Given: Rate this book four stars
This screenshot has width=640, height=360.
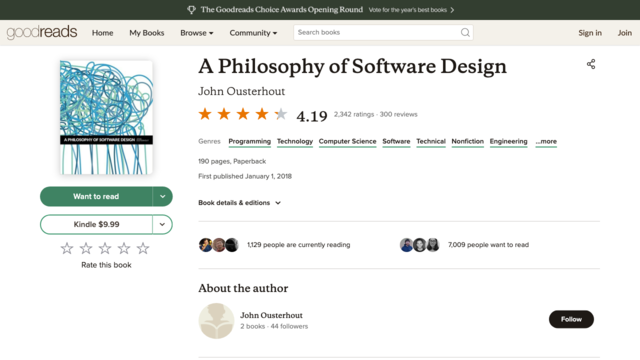Looking at the screenshot, I should [x=124, y=248].
